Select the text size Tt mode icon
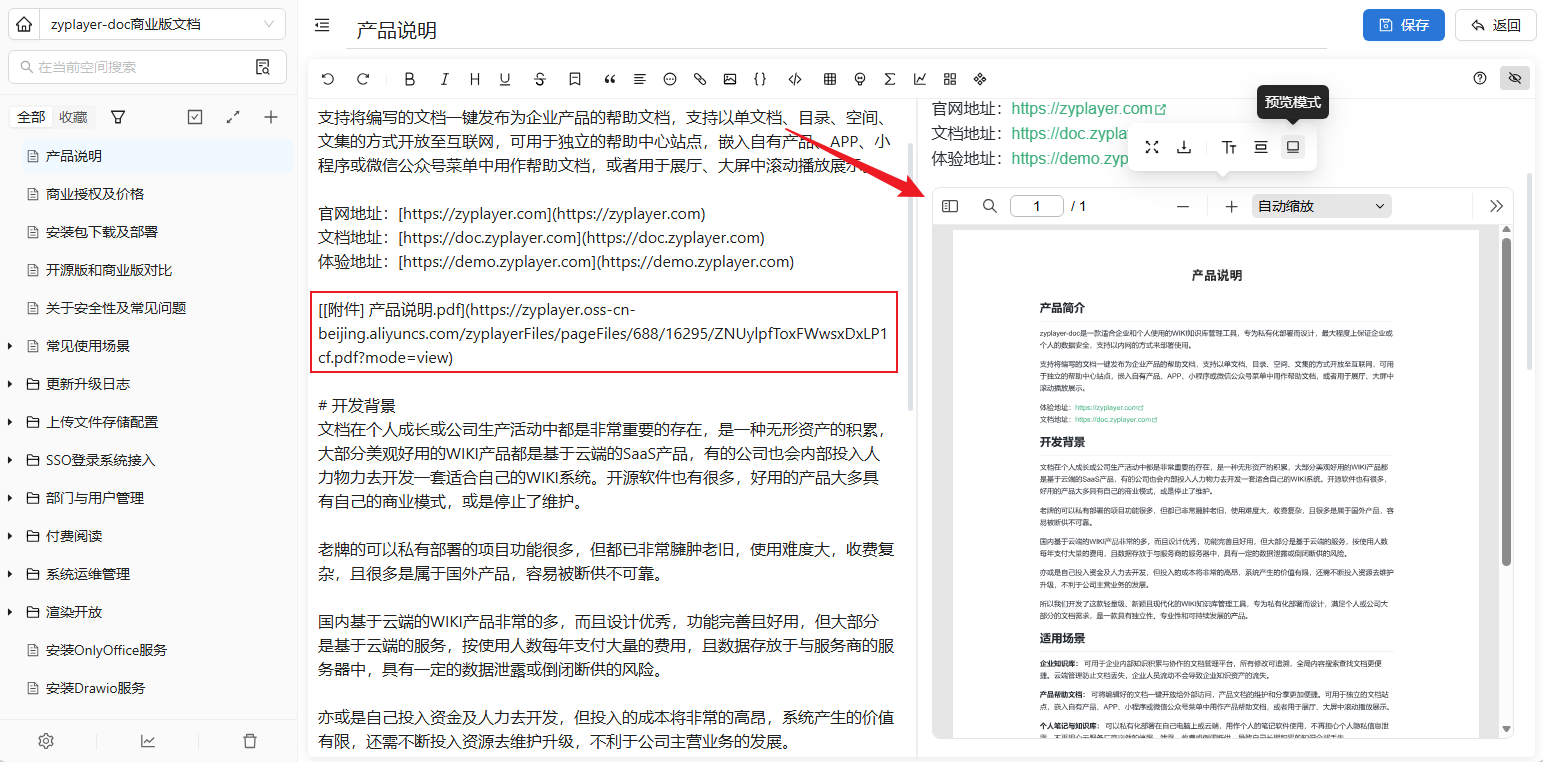Screen dimensions: 1543x762 pos(1229,147)
